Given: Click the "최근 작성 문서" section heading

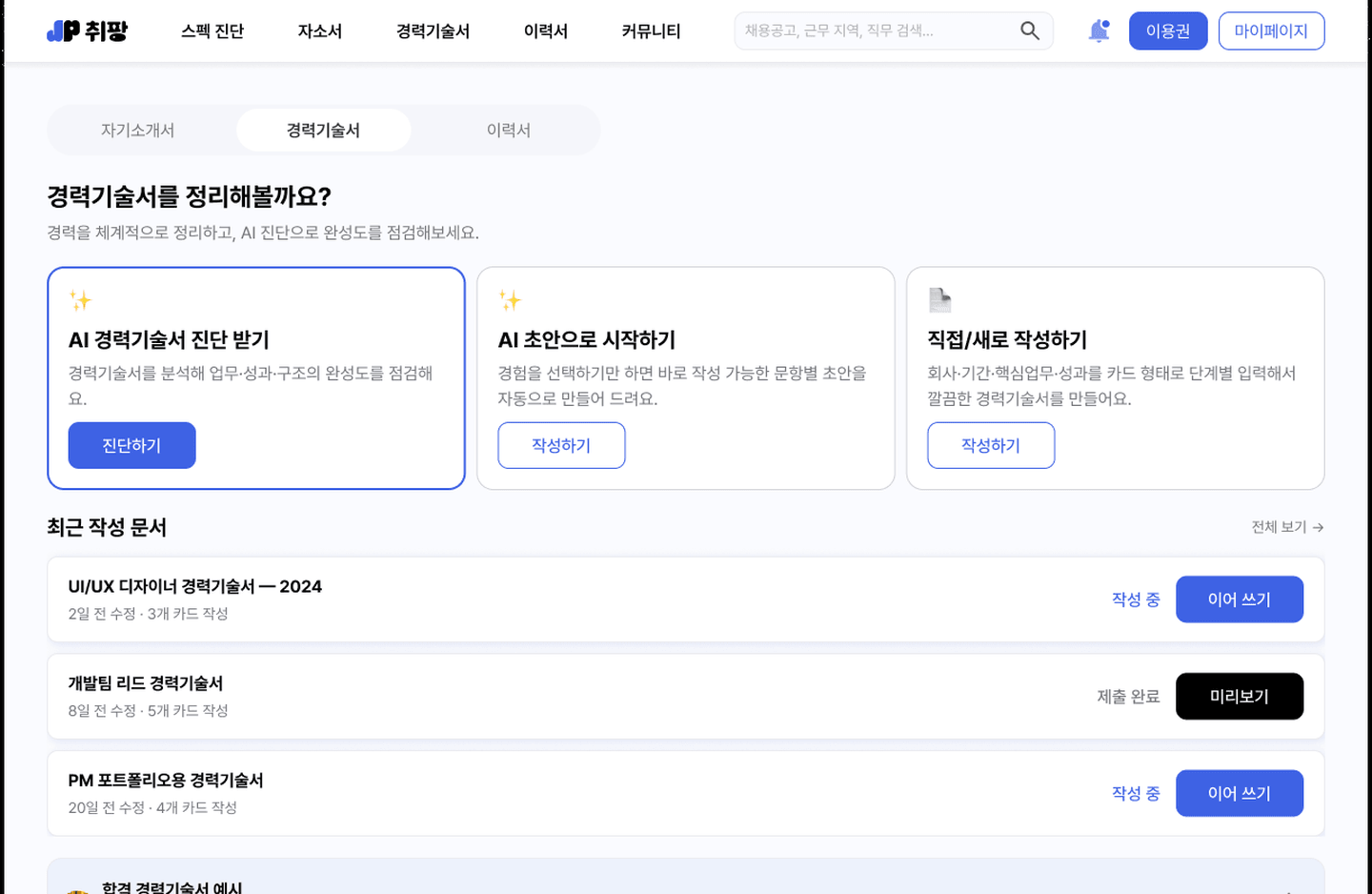Looking at the screenshot, I should pos(107,527).
